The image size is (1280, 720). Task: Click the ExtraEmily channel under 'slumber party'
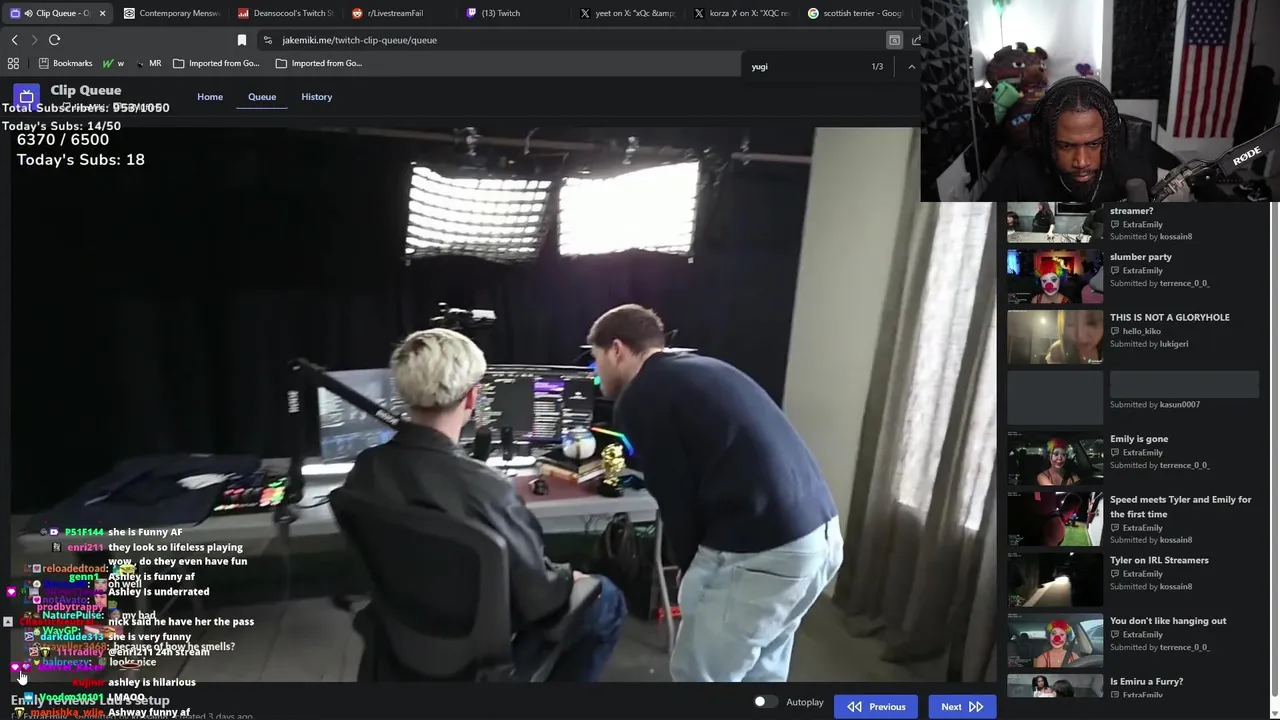1142,271
